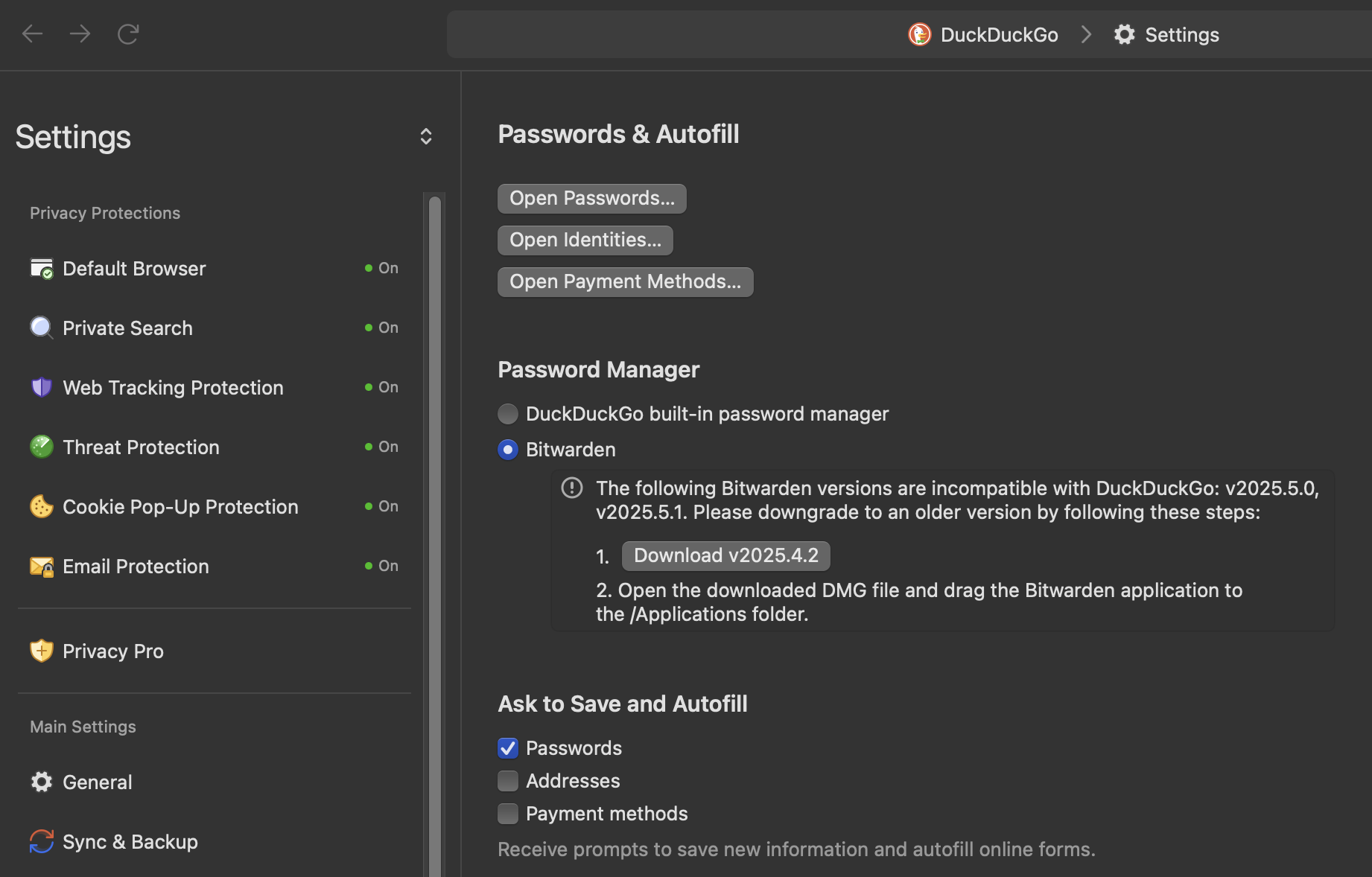The width and height of the screenshot is (1372, 877).
Task: Click the Bitwarden warning exclamation icon
Action: tap(572, 488)
